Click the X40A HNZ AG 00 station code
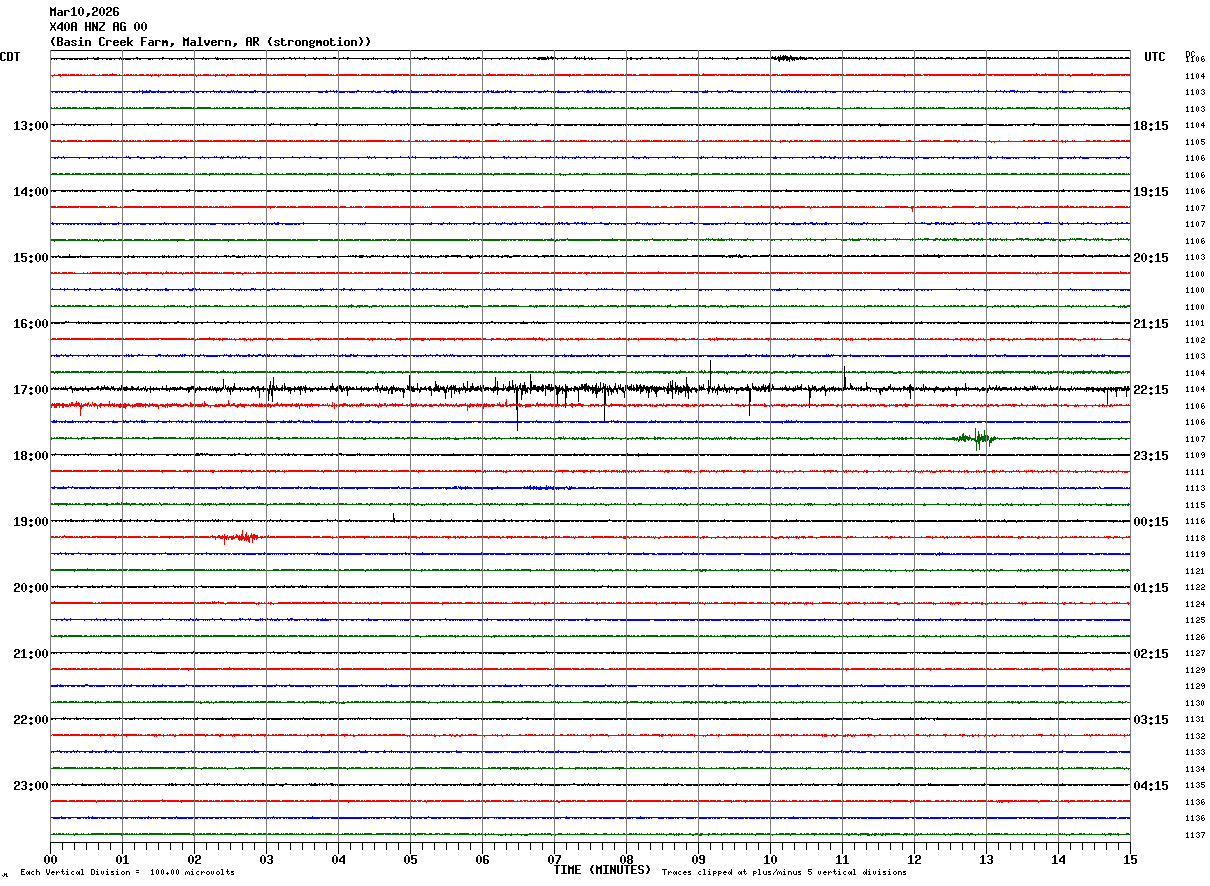Image resolution: width=1210 pixels, height=886 pixels. tap(98, 27)
